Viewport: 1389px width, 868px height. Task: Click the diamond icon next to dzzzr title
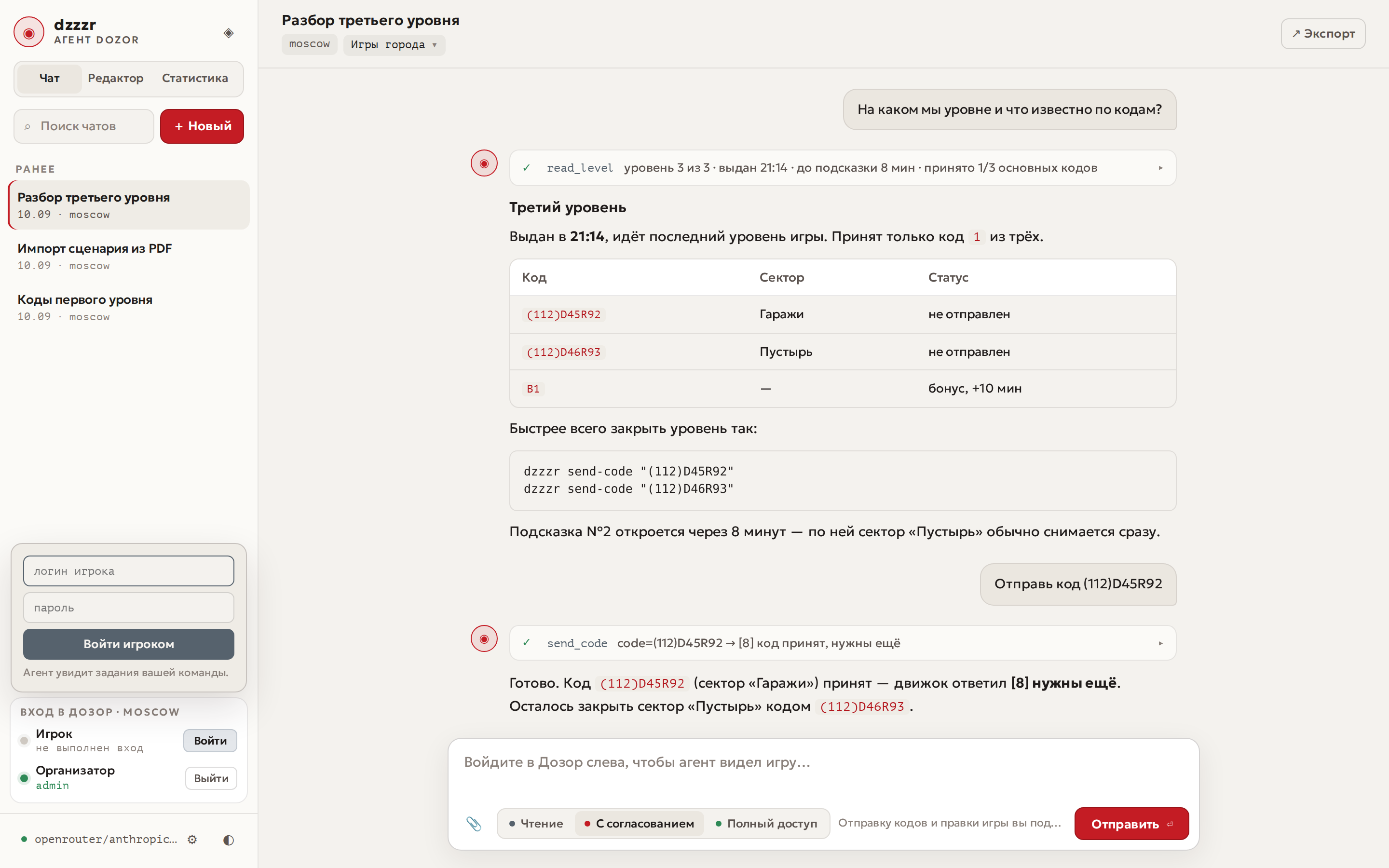[229, 33]
